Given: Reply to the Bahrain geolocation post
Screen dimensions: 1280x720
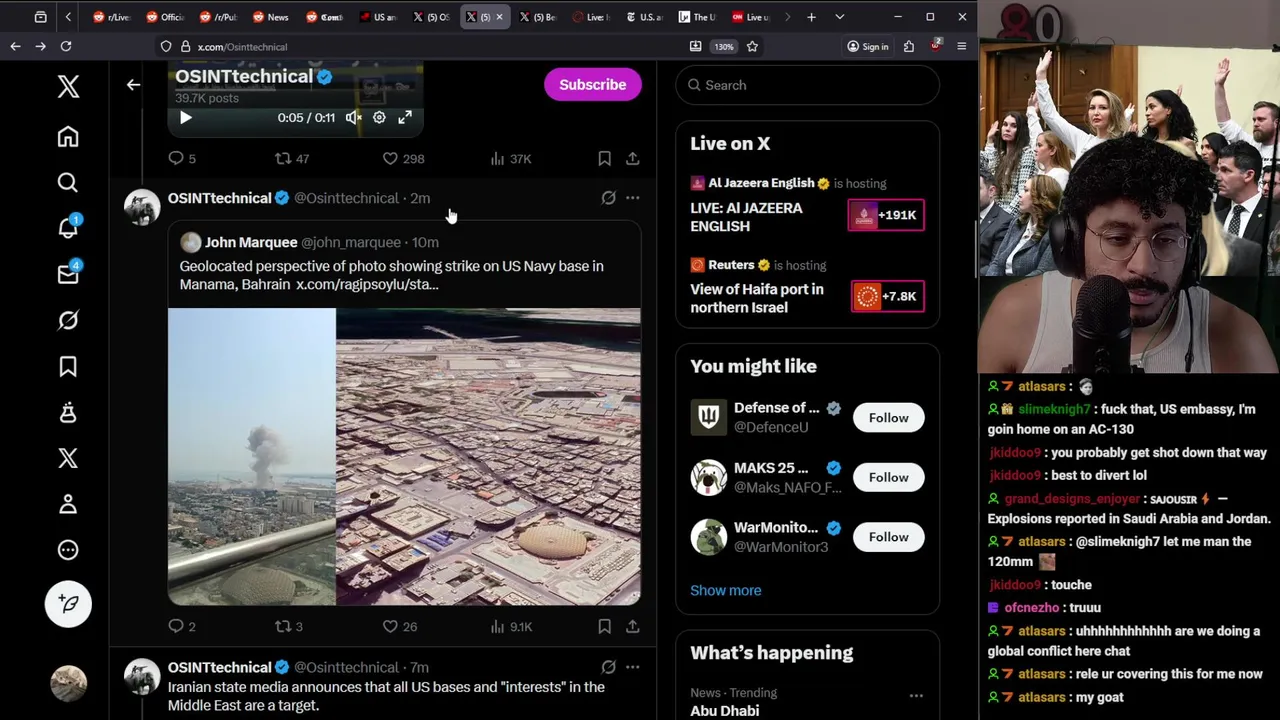Looking at the screenshot, I should coord(182,626).
